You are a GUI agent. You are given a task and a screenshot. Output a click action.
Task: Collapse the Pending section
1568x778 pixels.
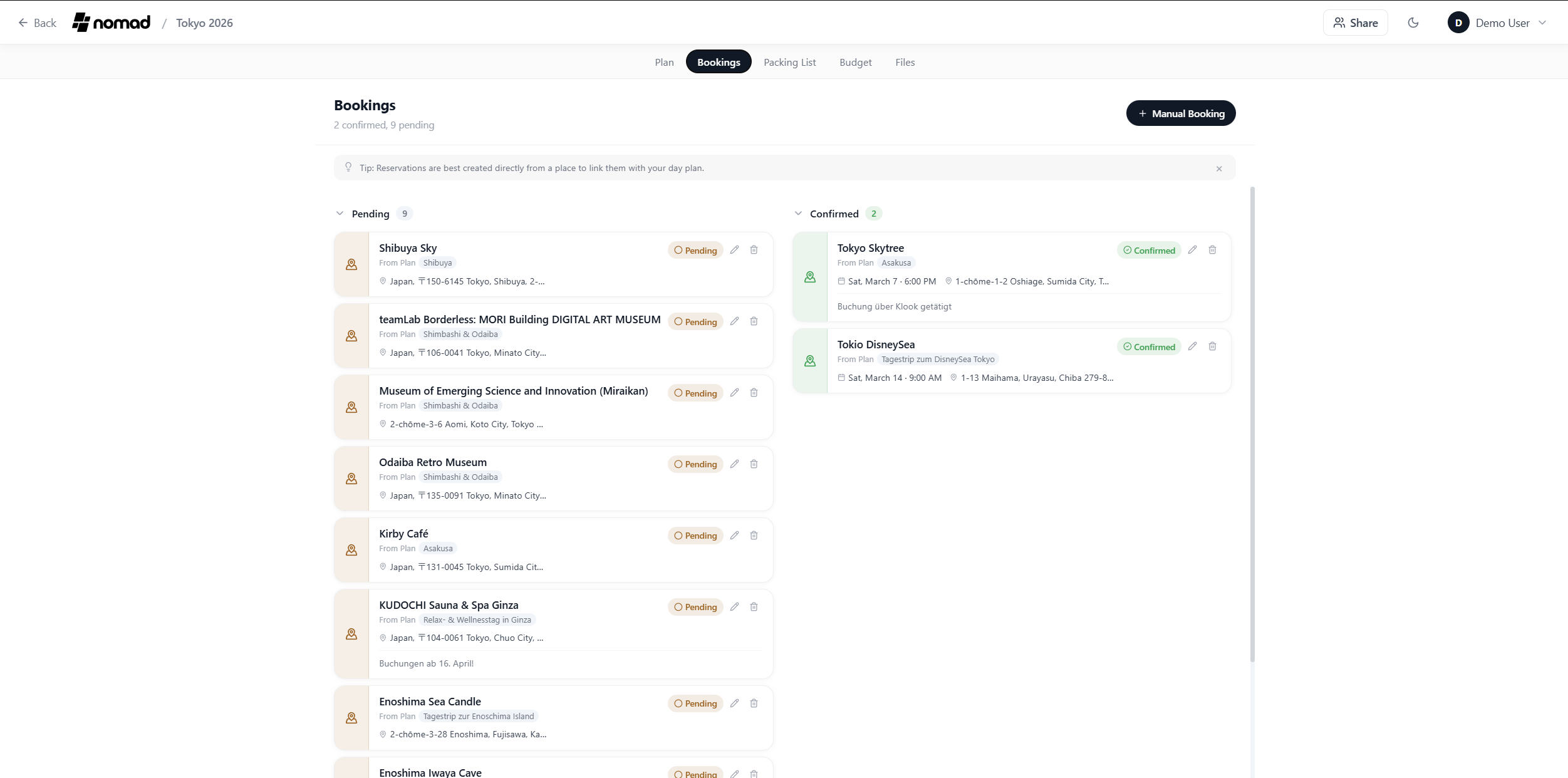(340, 214)
